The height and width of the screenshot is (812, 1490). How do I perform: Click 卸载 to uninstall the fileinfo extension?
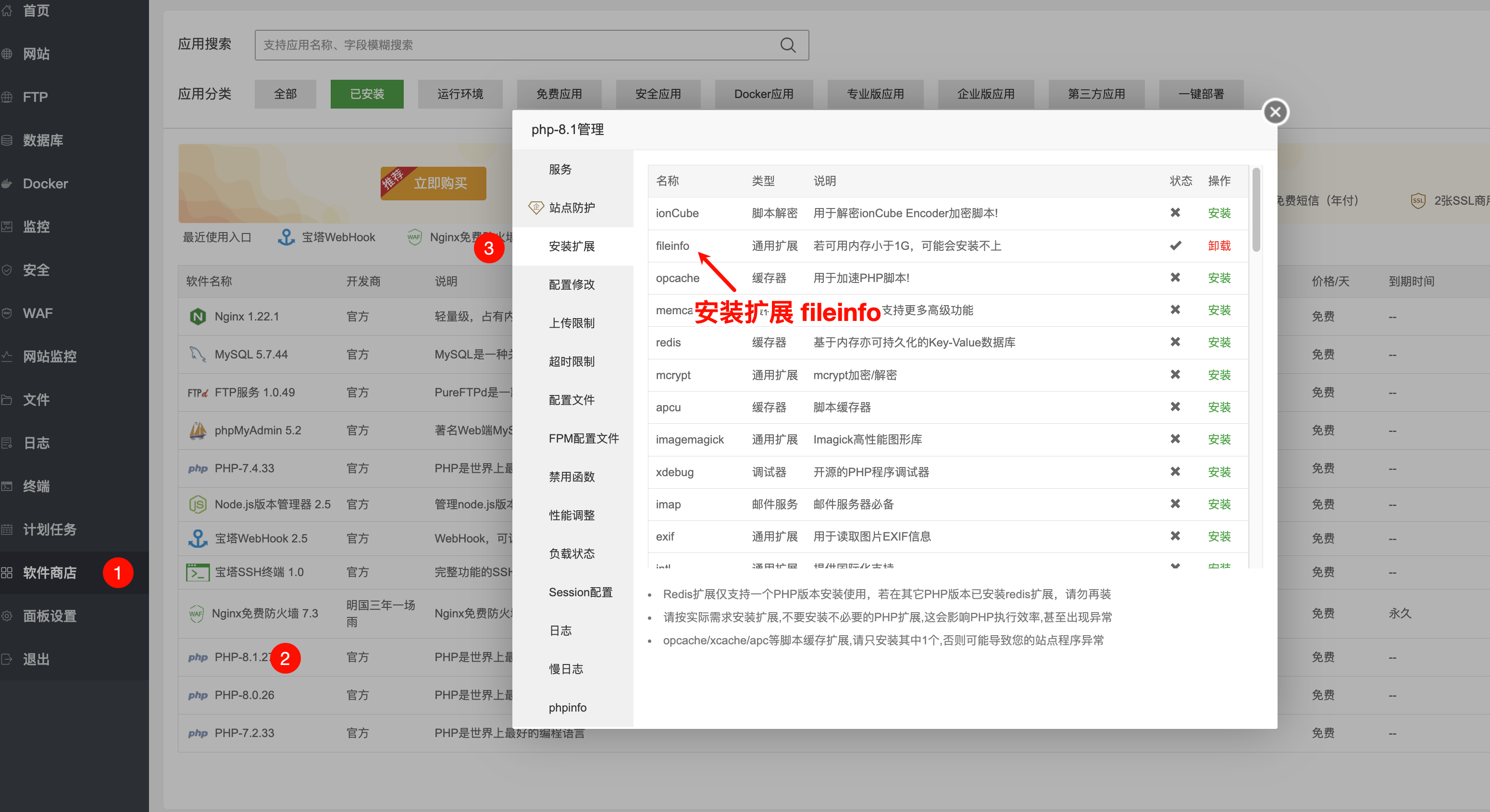(x=1219, y=245)
